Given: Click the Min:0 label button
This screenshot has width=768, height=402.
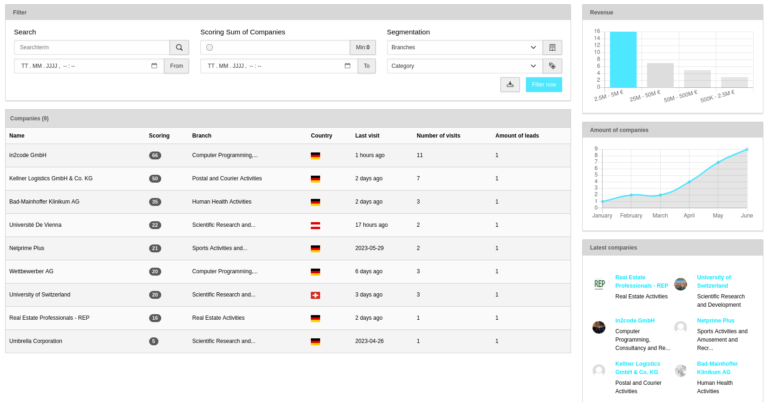Looking at the screenshot, I should tap(363, 47).
